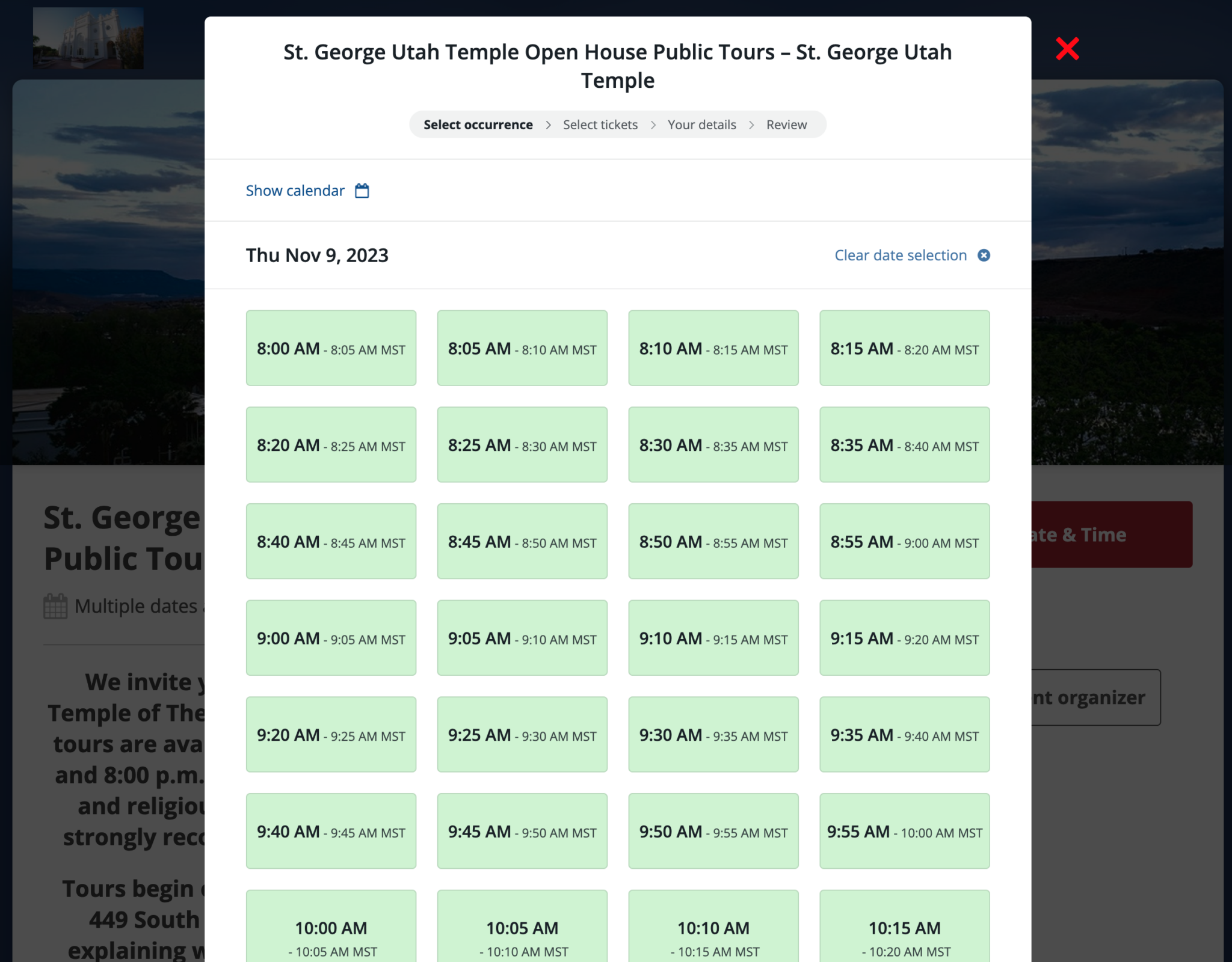Close the modal with the red X
This screenshot has height=962, width=1232.
click(x=1067, y=49)
